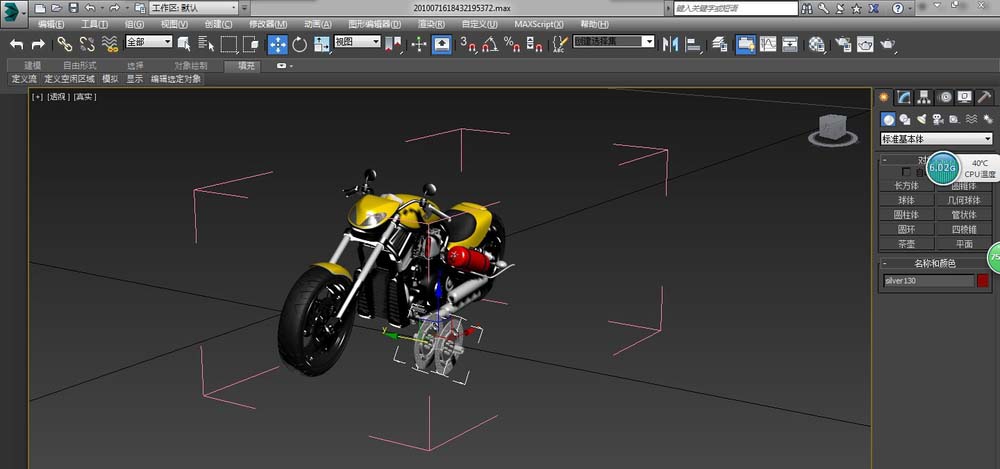Open the Modify panel tab
Screen dimensions: 1000x469
pyautogui.click(x=904, y=97)
